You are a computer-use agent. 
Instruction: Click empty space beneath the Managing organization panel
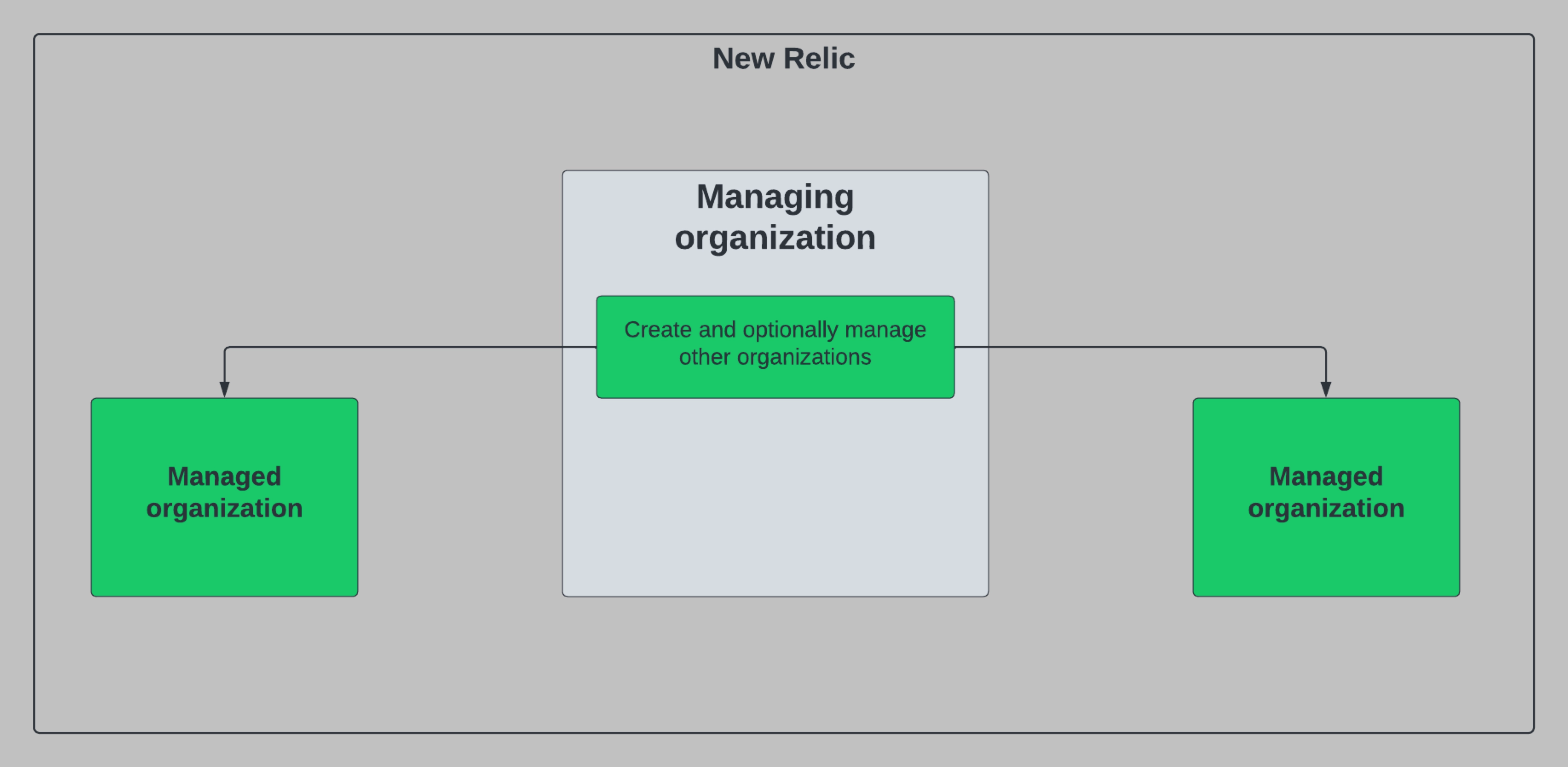[x=775, y=663]
